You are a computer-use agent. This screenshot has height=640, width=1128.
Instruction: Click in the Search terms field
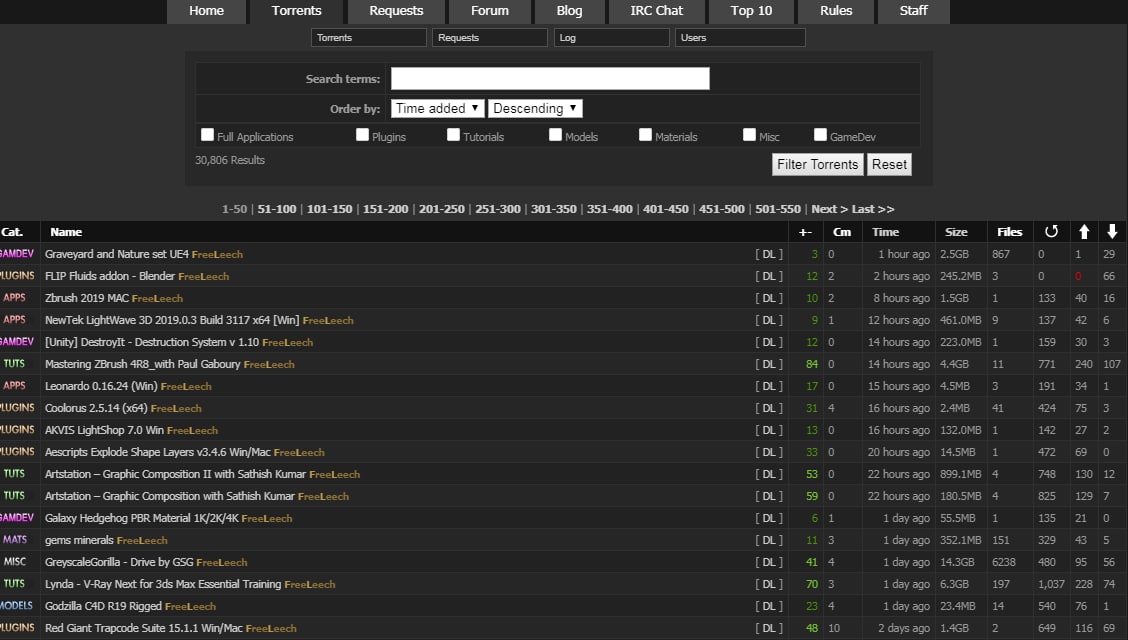(x=550, y=78)
